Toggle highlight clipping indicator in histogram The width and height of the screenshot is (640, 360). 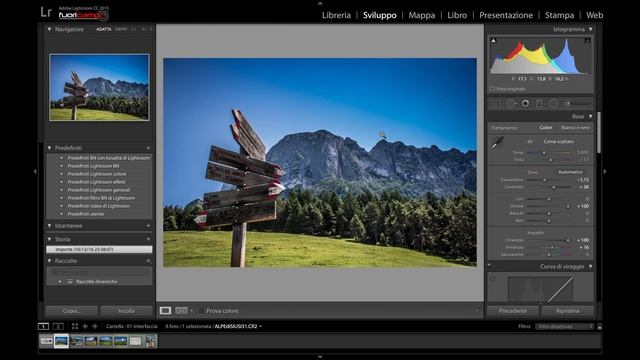(x=587, y=40)
